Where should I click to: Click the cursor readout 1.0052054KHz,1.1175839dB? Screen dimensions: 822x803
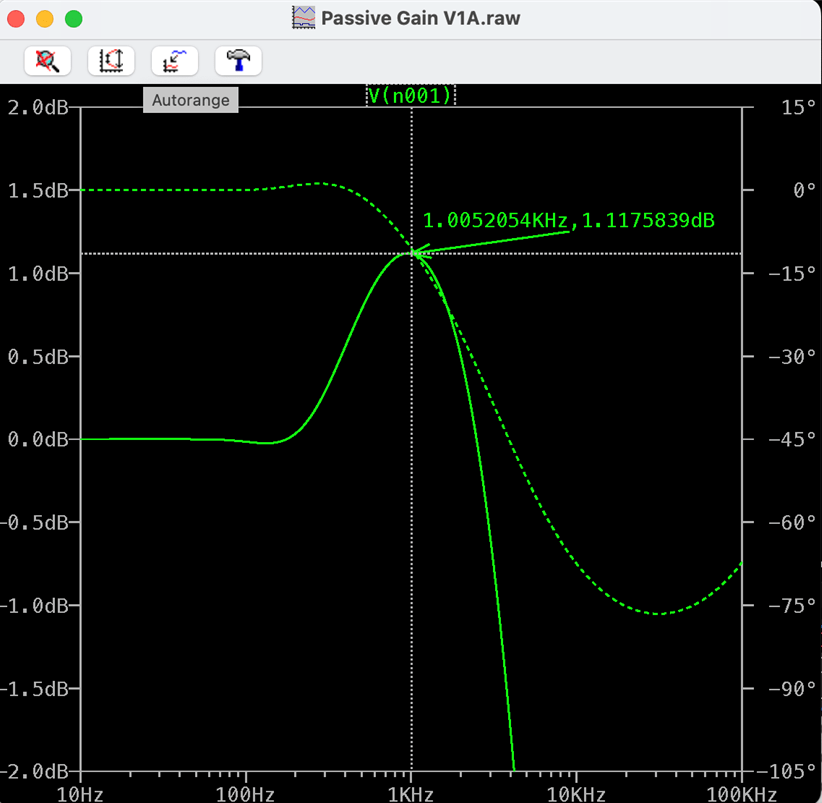[x=569, y=220]
